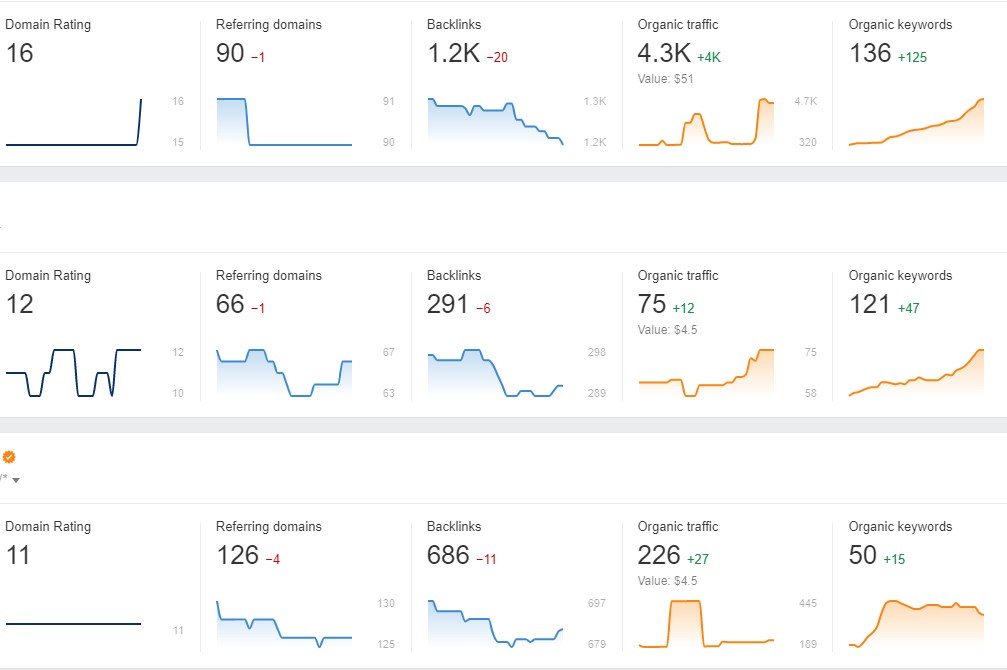Click the organic traffic chart peaking at 445
Image resolution: width=1007 pixels, height=670 pixels.
pyautogui.click(x=706, y=624)
